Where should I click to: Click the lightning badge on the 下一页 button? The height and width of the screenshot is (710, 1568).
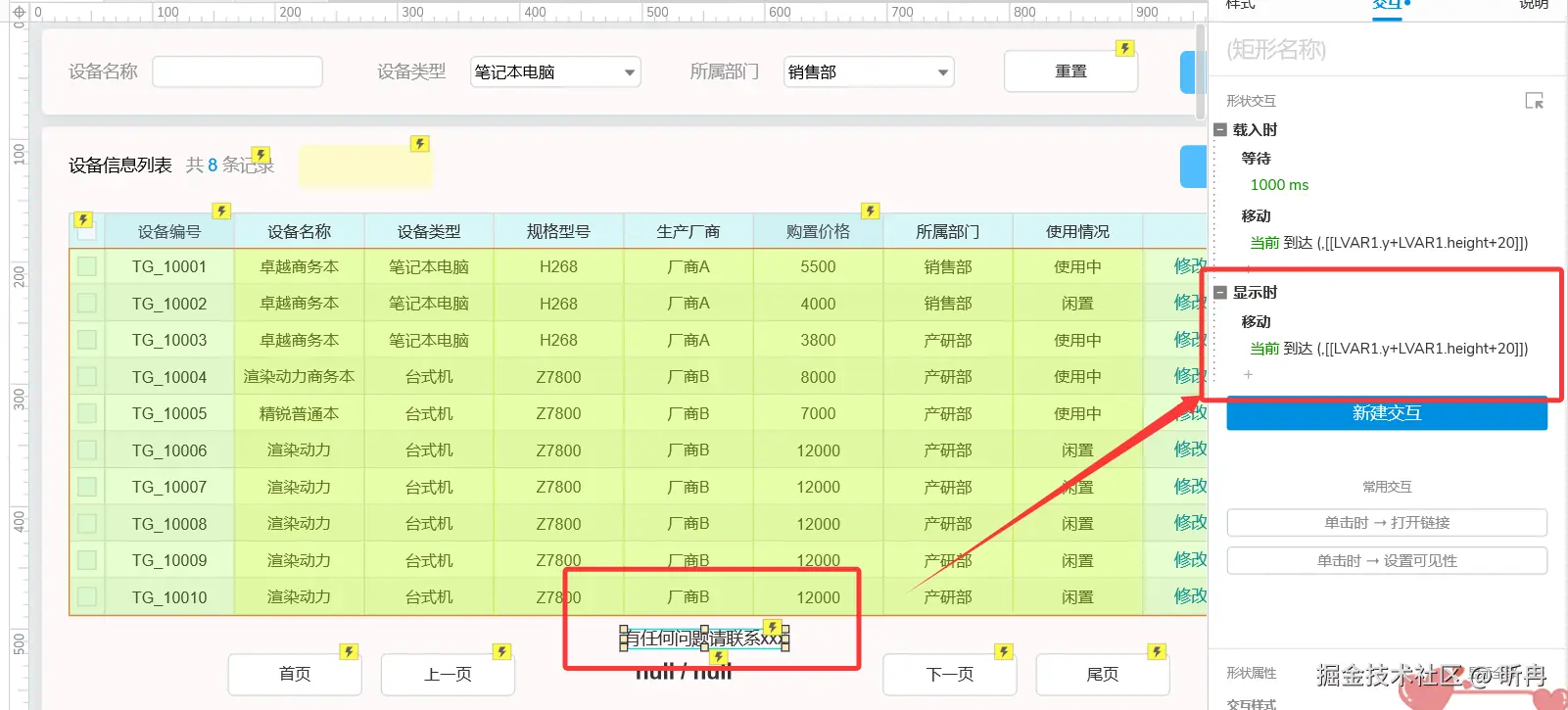1004,651
